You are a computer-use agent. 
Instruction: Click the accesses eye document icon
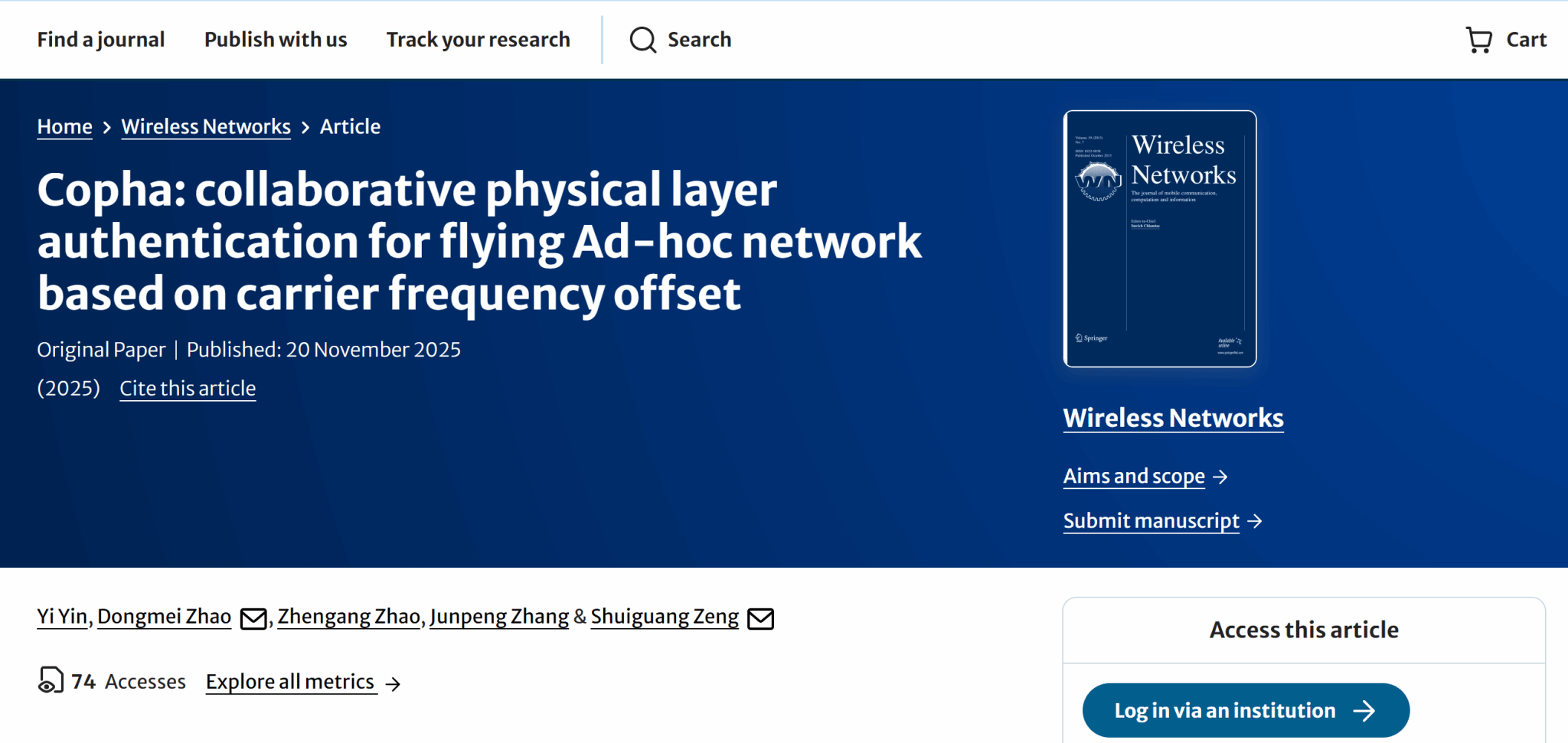(51, 680)
